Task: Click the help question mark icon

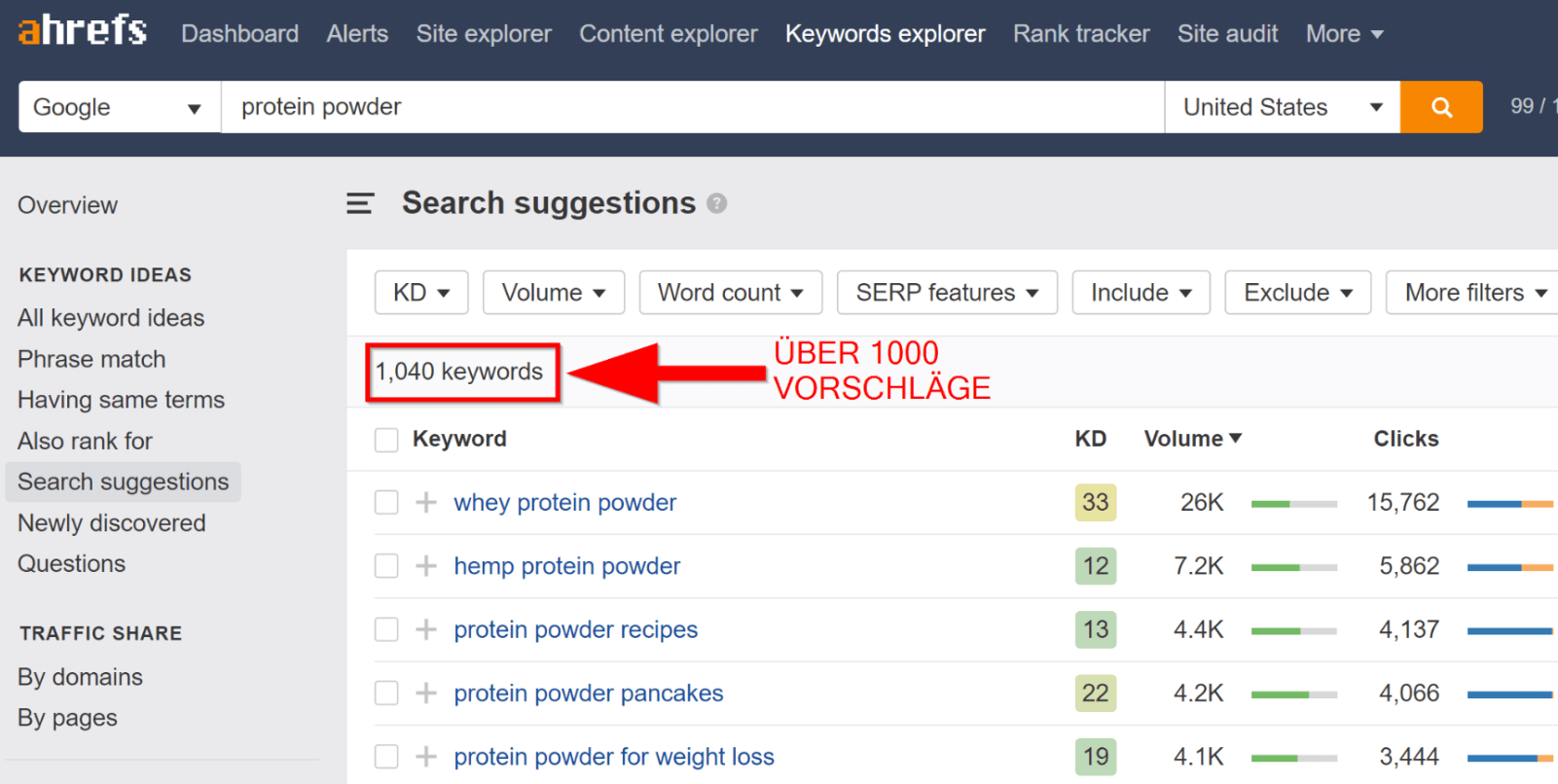Action: [717, 203]
